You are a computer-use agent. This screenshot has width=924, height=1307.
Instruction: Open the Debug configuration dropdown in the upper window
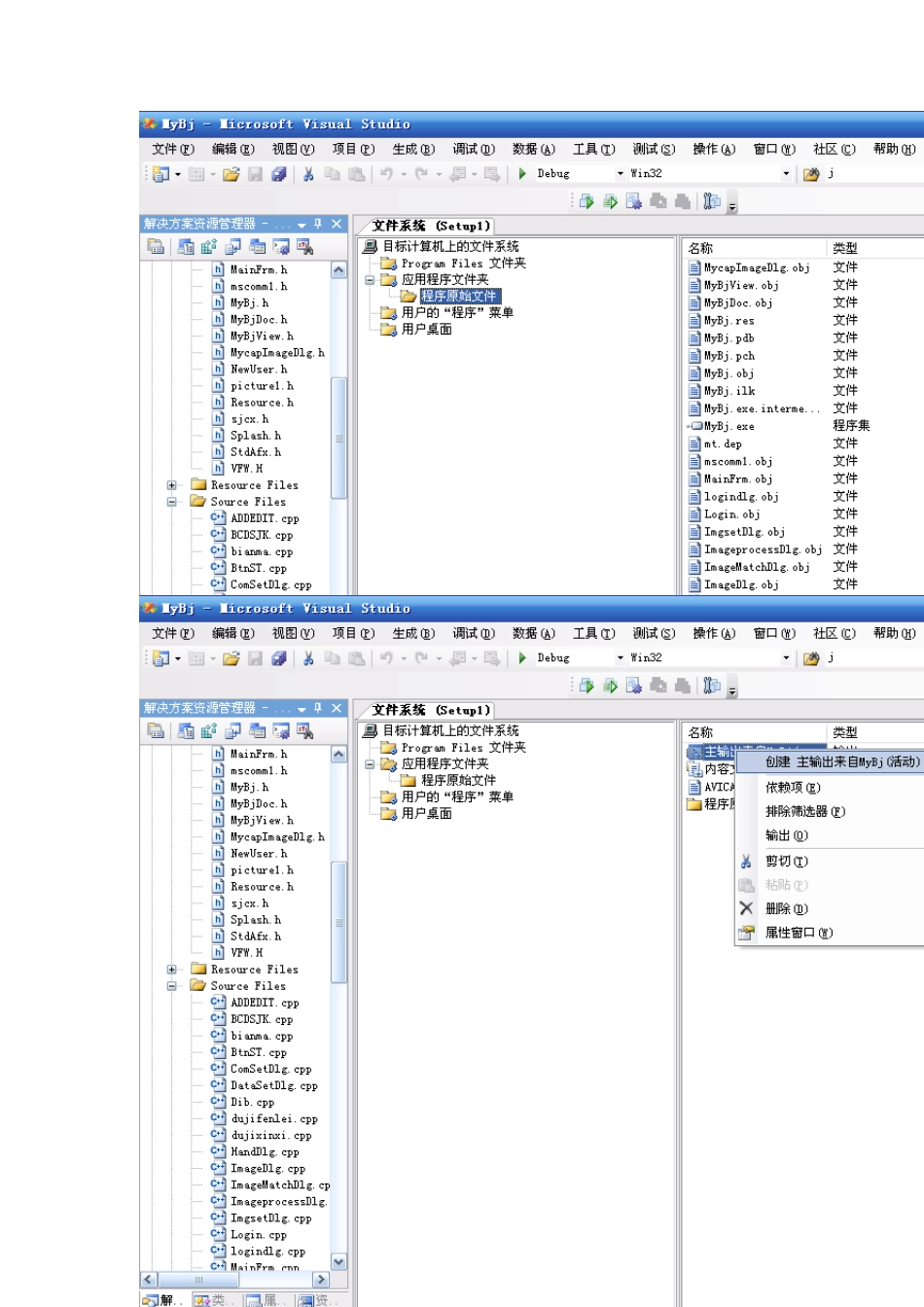(621, 174)
